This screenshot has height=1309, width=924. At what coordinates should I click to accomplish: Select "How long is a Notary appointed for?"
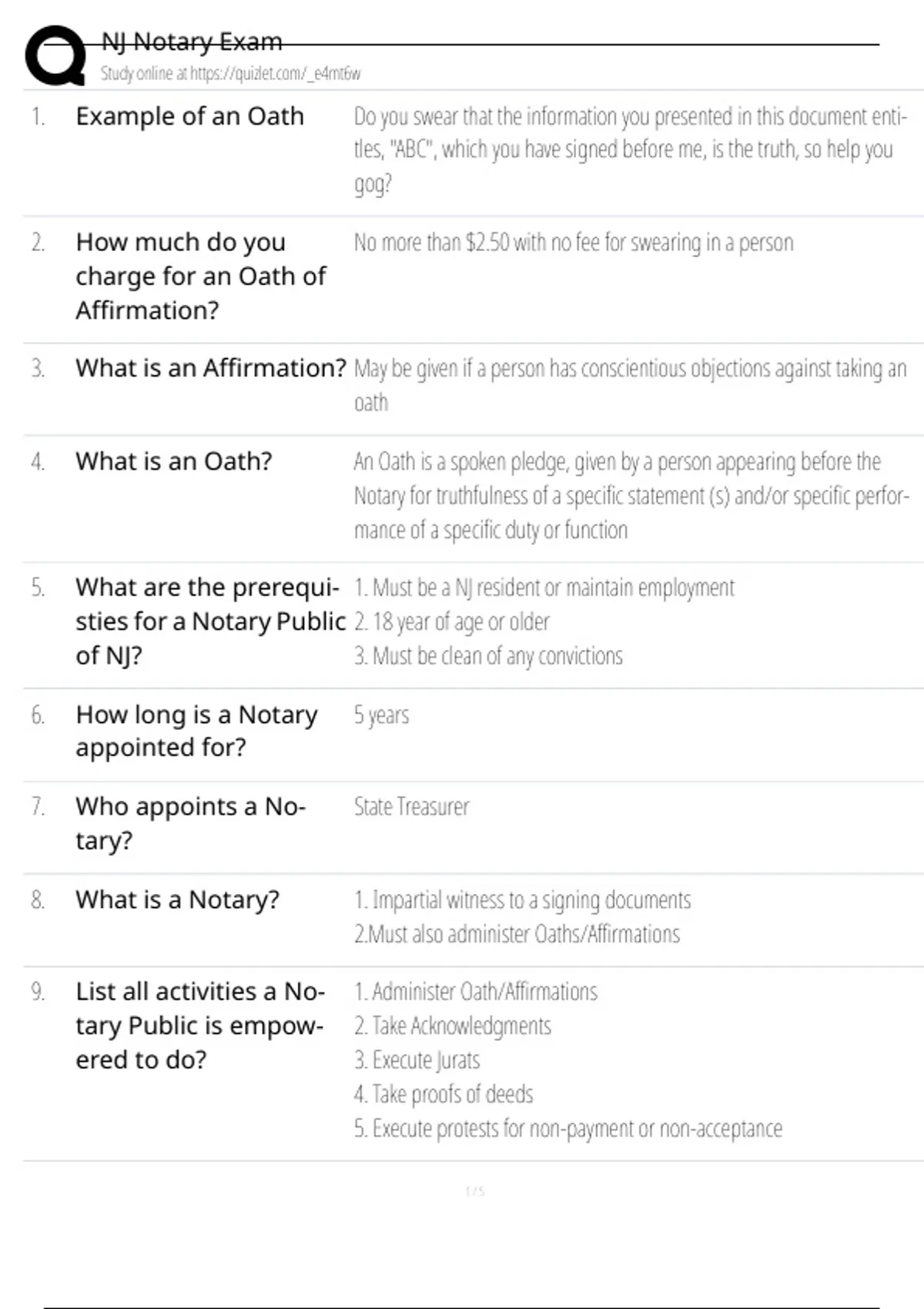(x=196, y=731)
